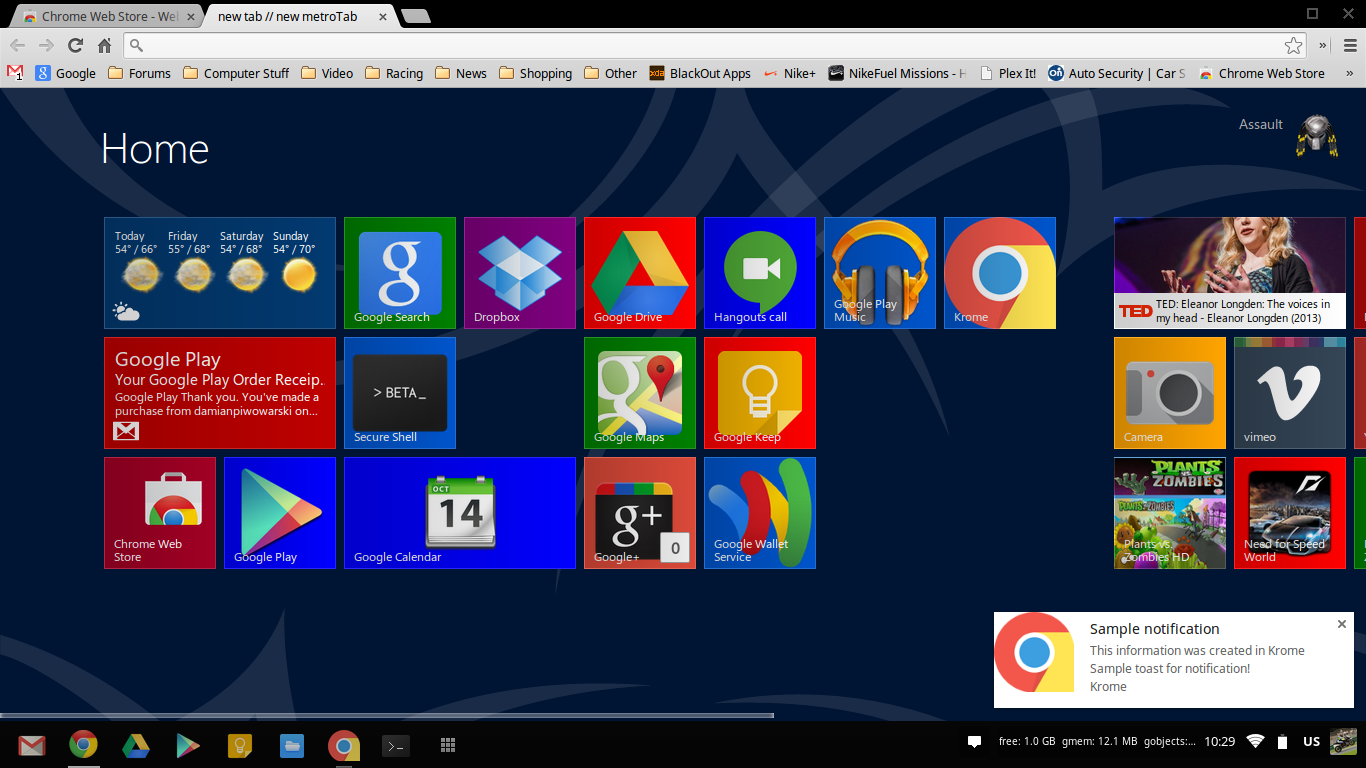
Task: Expand the Forums bookmark folder
Action: coord(139,73)
